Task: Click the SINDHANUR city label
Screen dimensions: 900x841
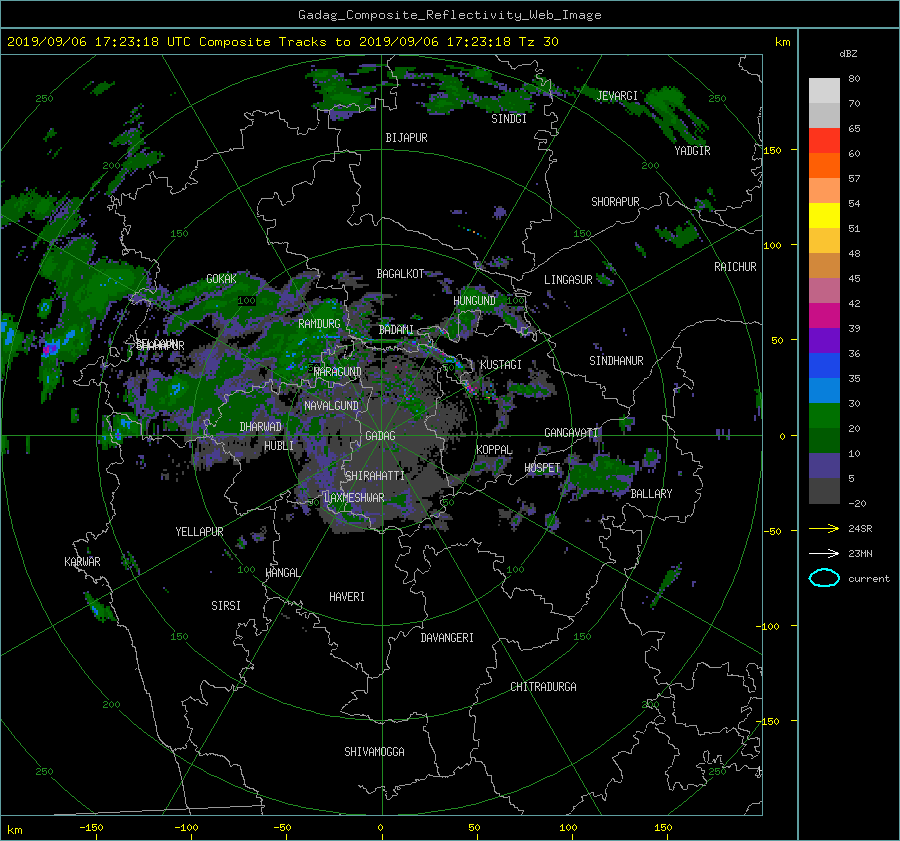Action: tap(616, 361)
